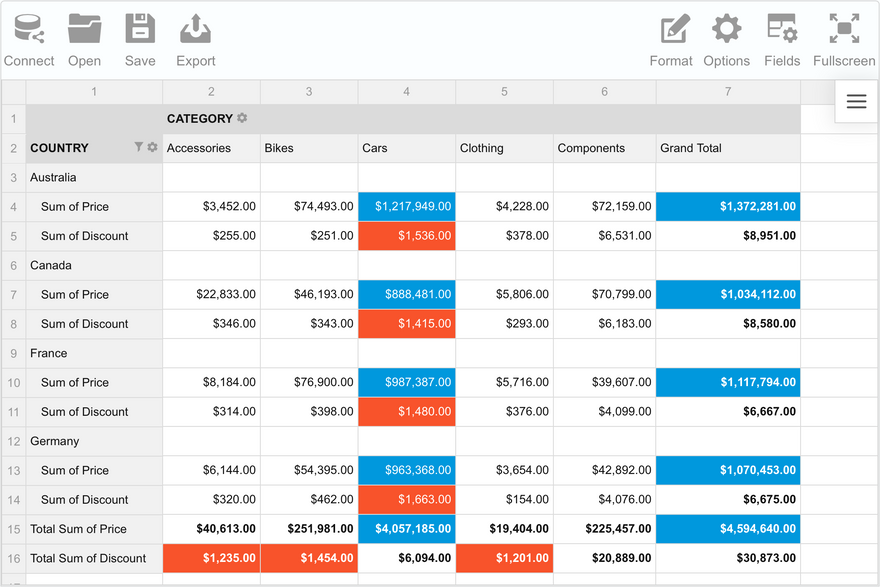Toggle Fullscreen mode
Screen dimensions: 880x587
[x=844, y=30]
